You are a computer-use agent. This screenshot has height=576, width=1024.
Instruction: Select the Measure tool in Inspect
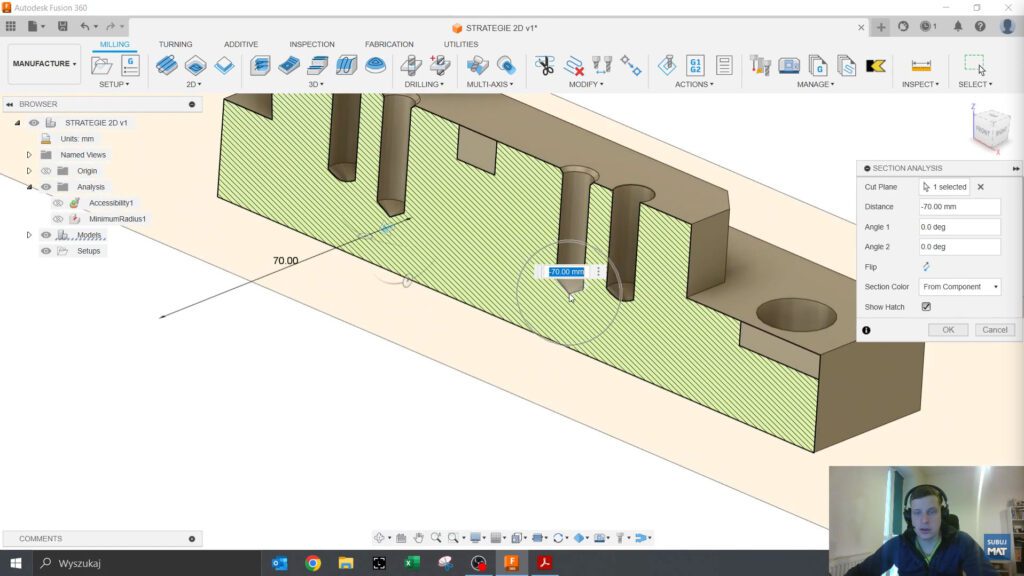coord(920,65)
